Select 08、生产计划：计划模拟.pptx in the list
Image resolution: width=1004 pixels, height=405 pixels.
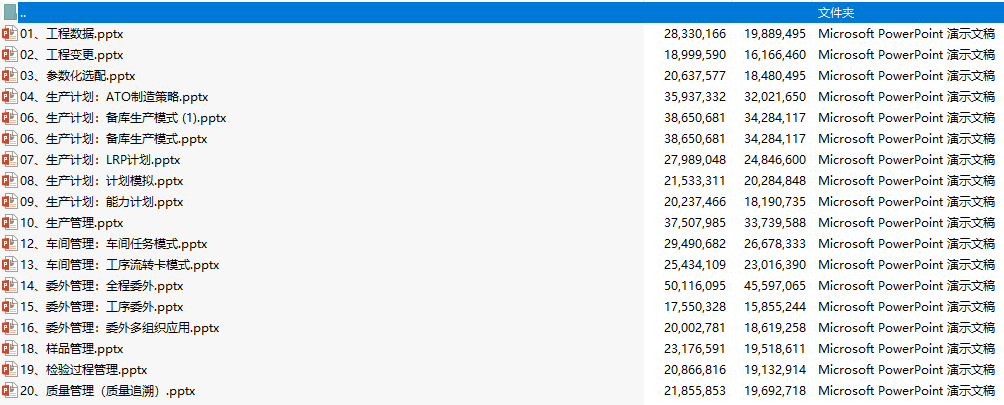pos(101,180)
